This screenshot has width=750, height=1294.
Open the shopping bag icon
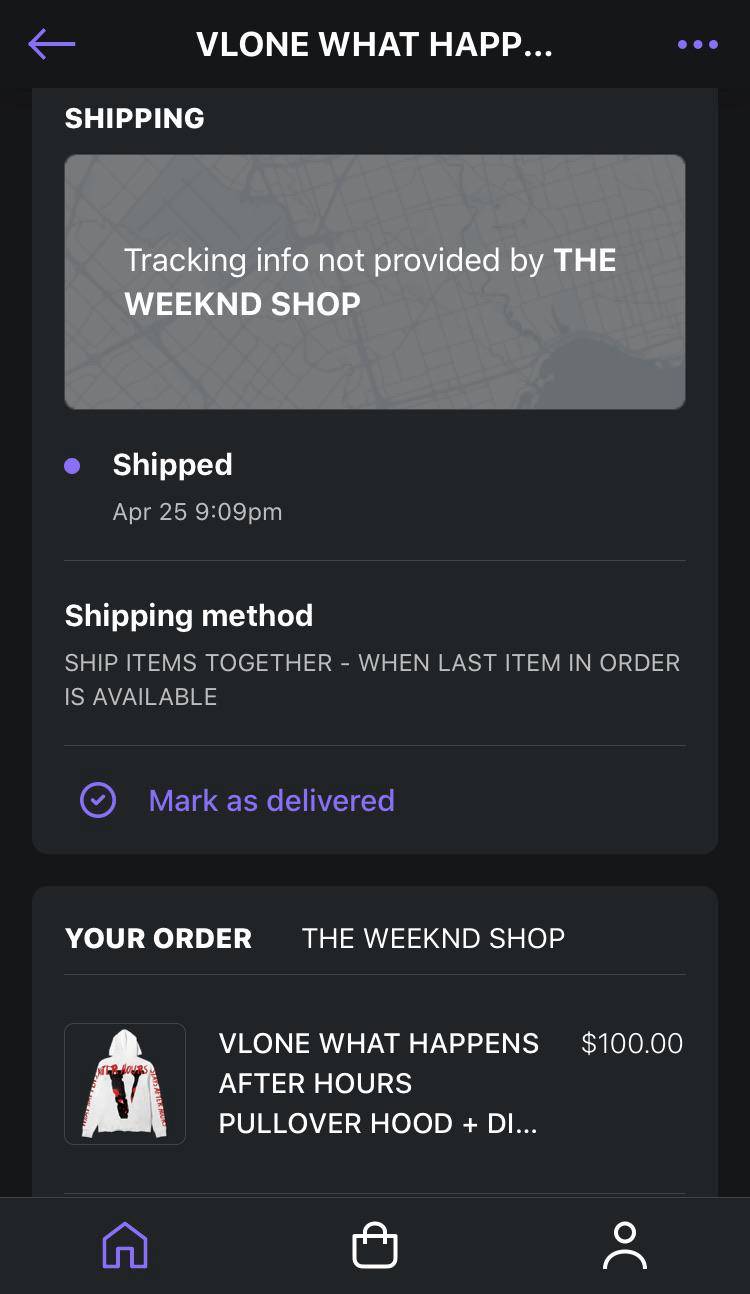pyautogui.click(x=374, y=1245)
